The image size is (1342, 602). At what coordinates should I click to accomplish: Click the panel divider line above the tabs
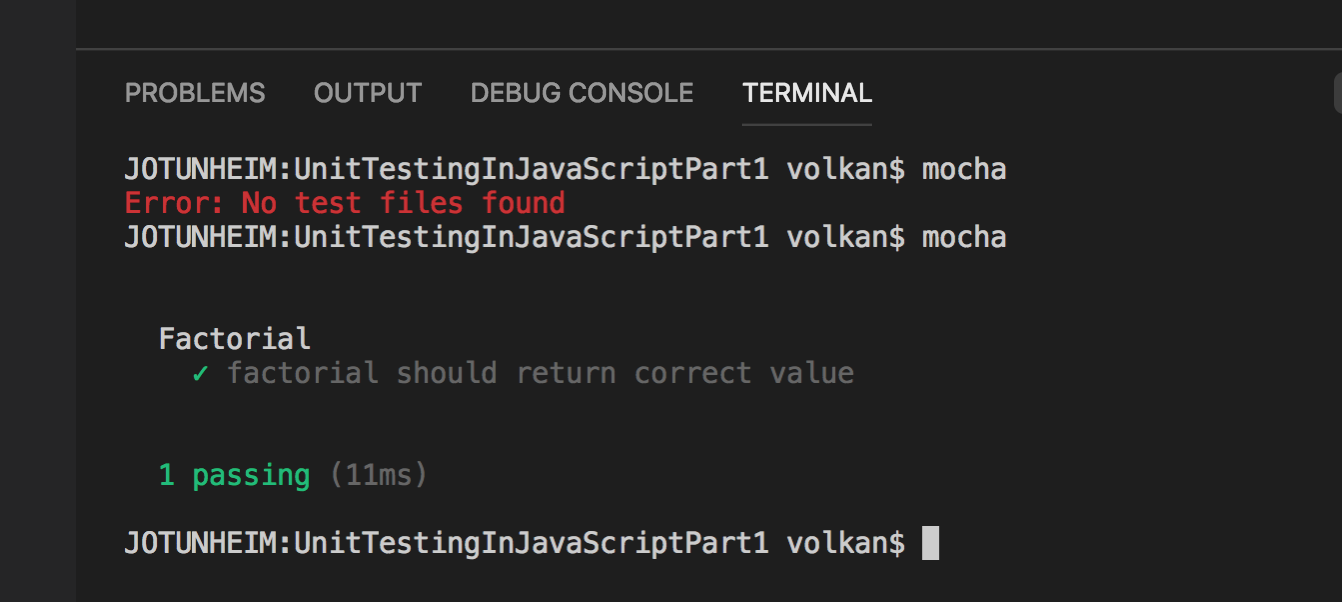coord(700,48)
